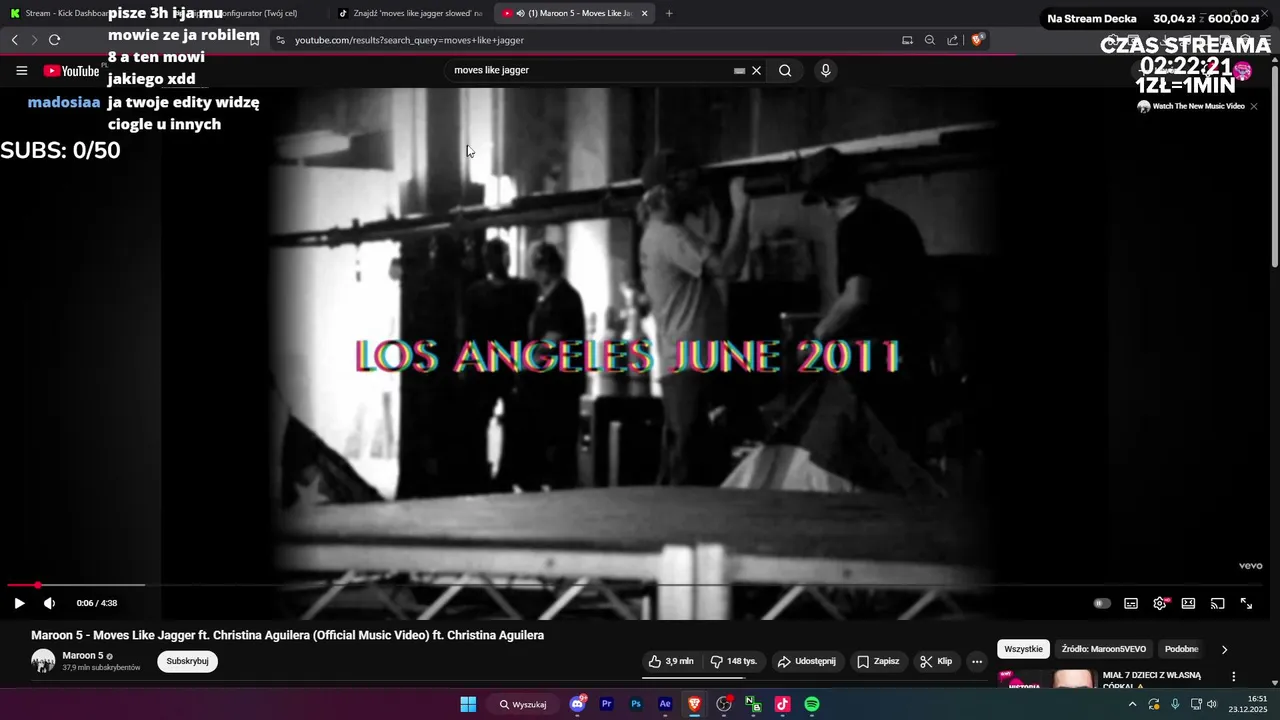
Task: Mute the video with the speaker icon
Action: 49,603
